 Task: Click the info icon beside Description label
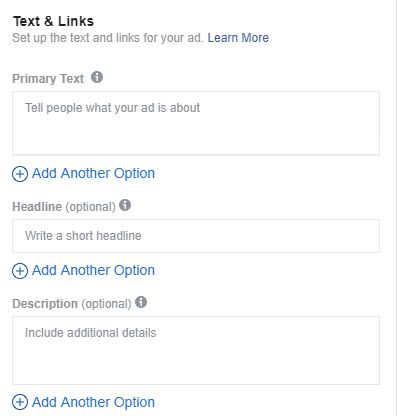tap(141, 302)
